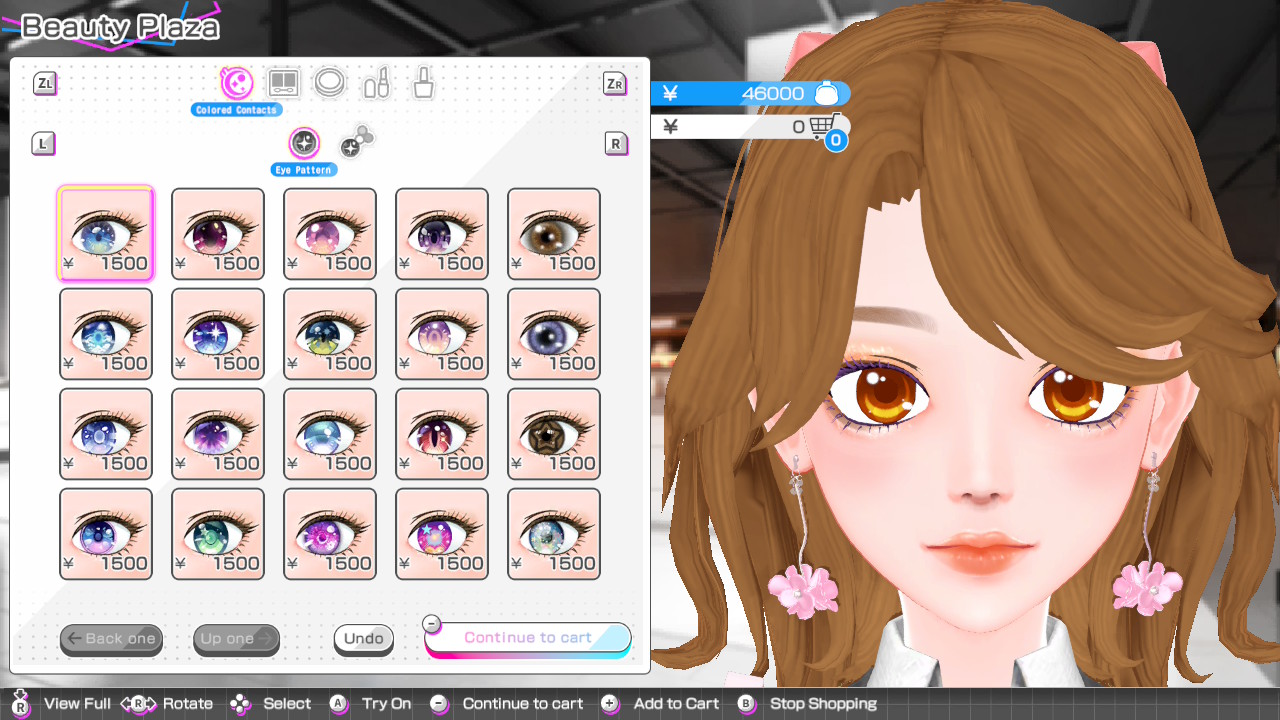Image resolution: width=1280 pixels, height=720 pixels.
Task: Choose the brown natural eye contact
Action: tap(554, 234)
